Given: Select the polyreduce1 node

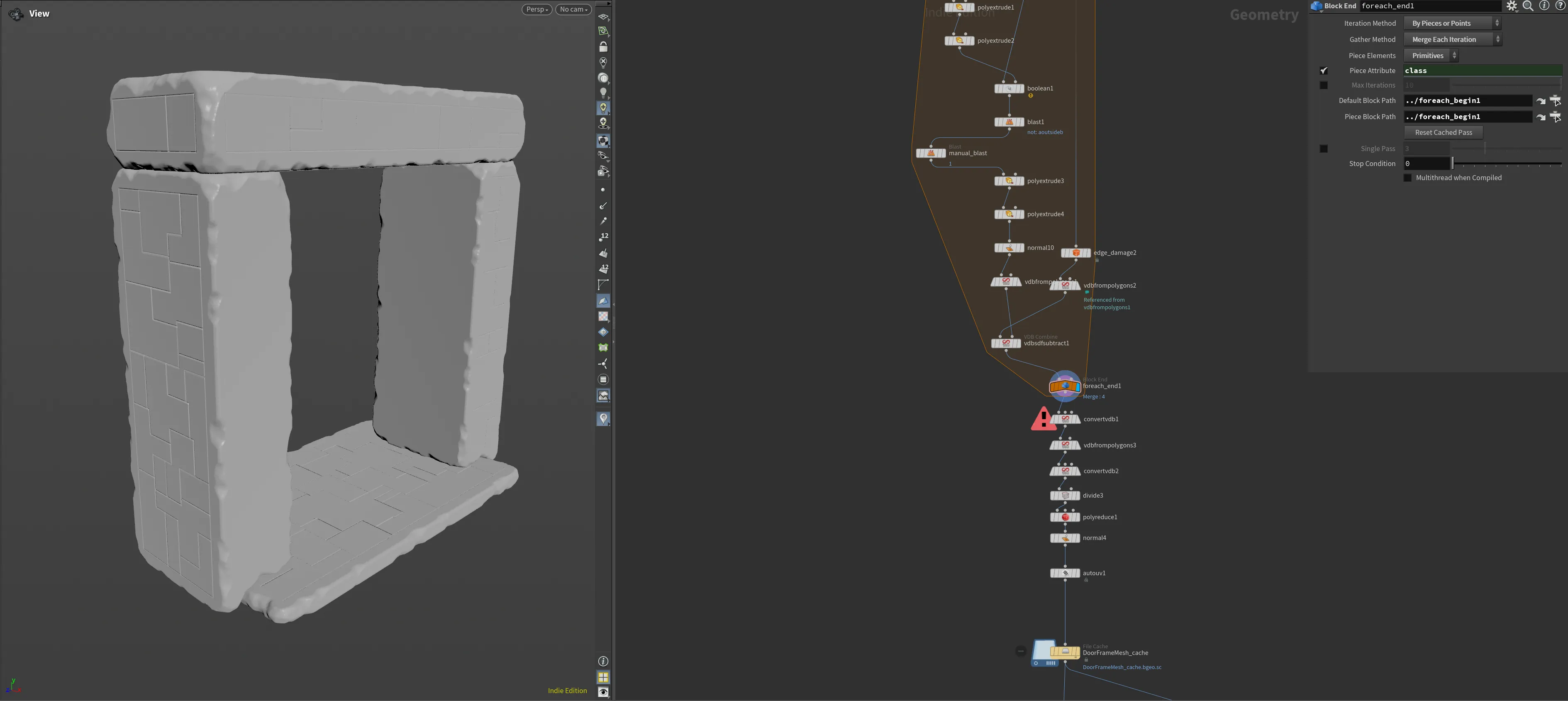Looking at the screenshot, I should (x=1065, y=517).
